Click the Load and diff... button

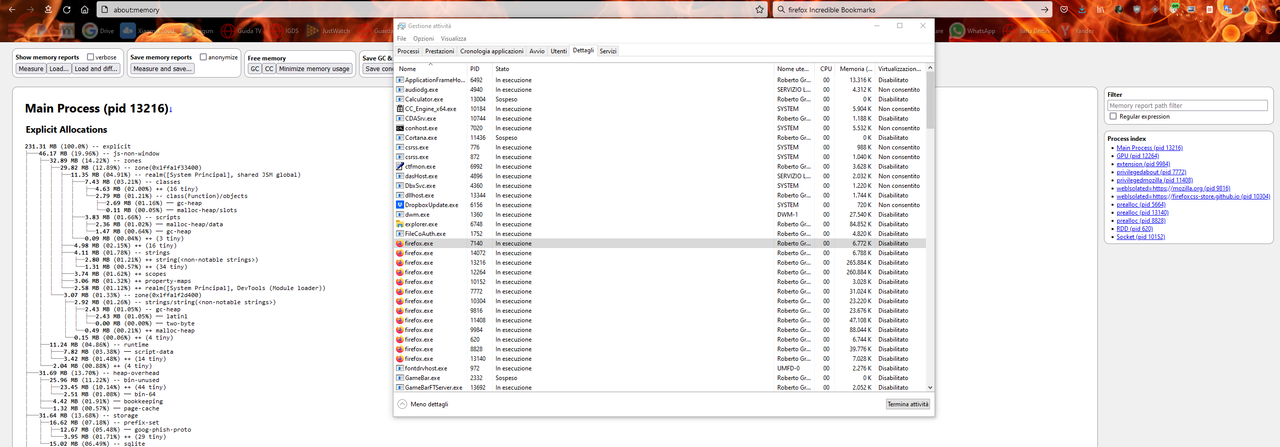point(97,69)
